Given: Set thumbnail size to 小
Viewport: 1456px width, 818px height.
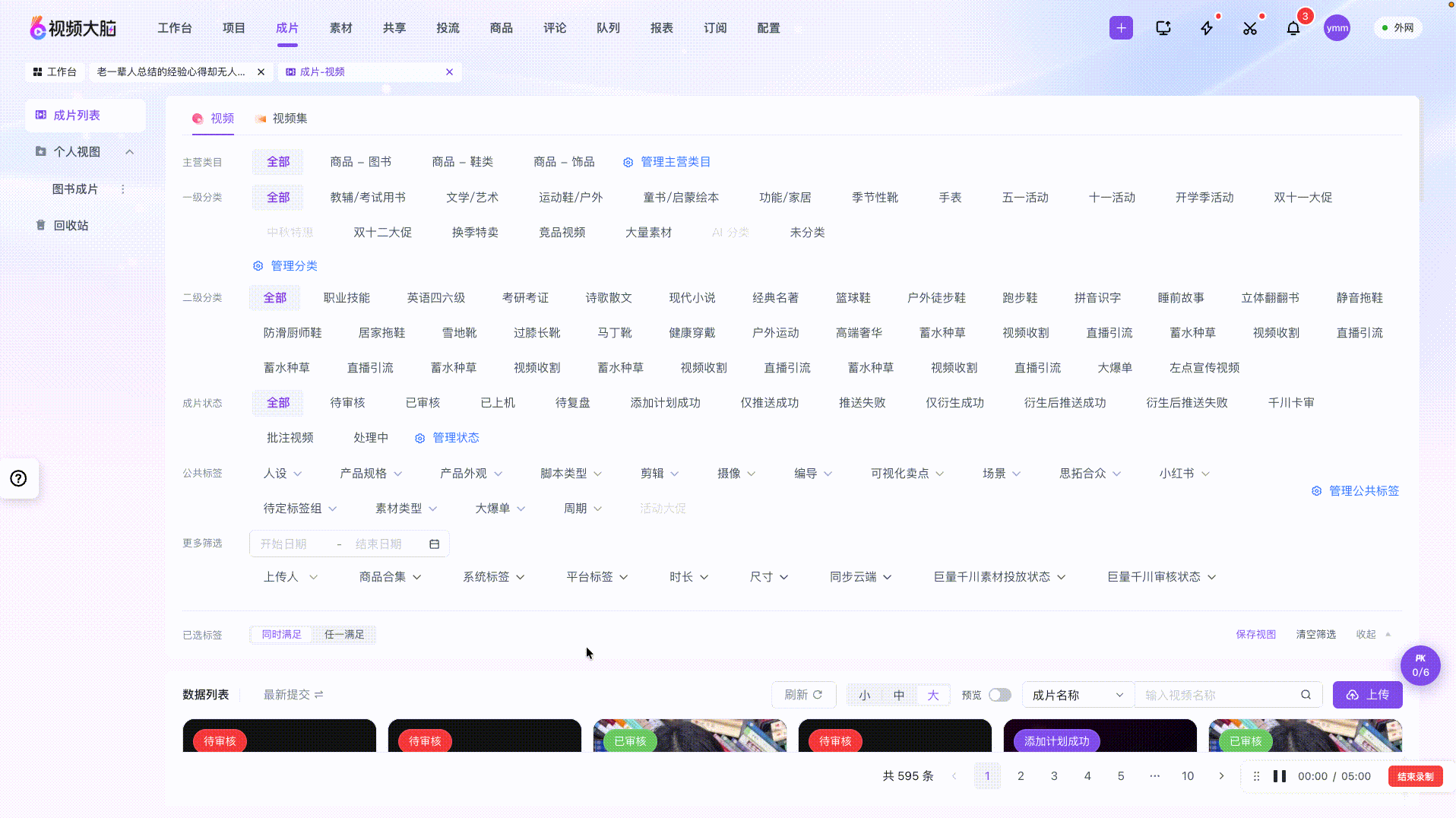Looking at the screenshot, I should tap(865, 695).
